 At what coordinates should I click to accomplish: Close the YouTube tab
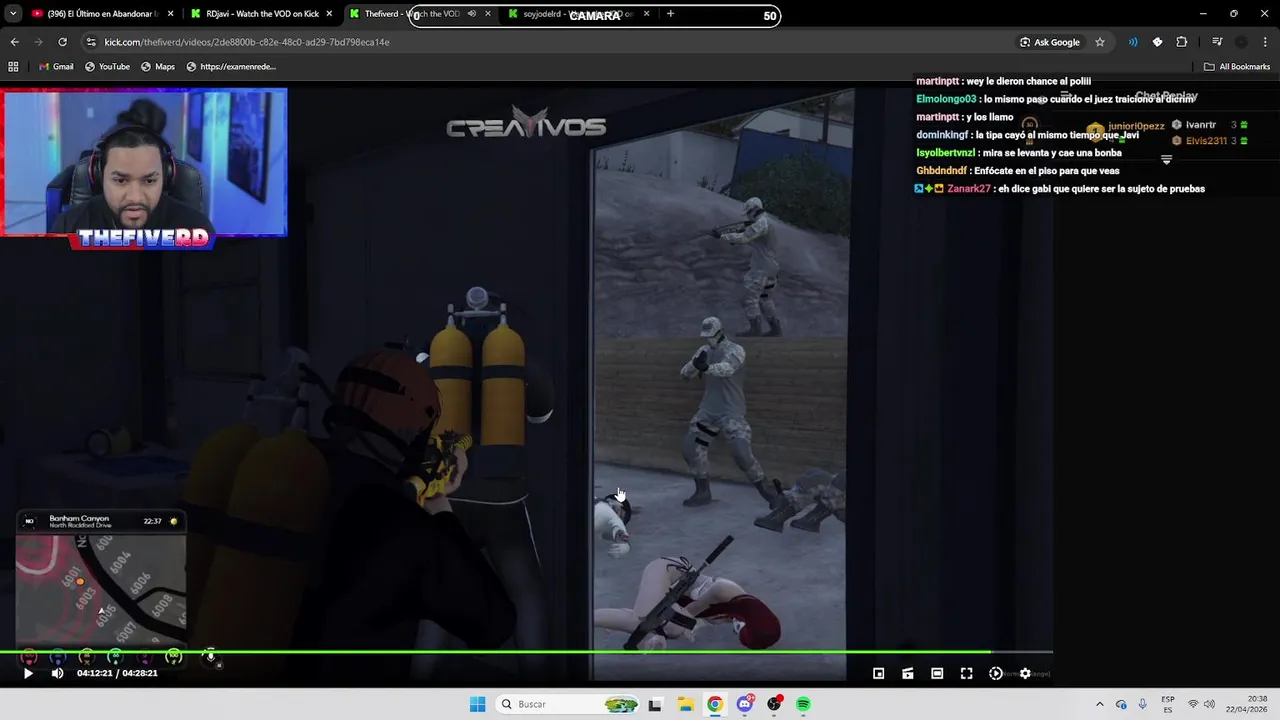pyautogui.click(x=171, y=14)
